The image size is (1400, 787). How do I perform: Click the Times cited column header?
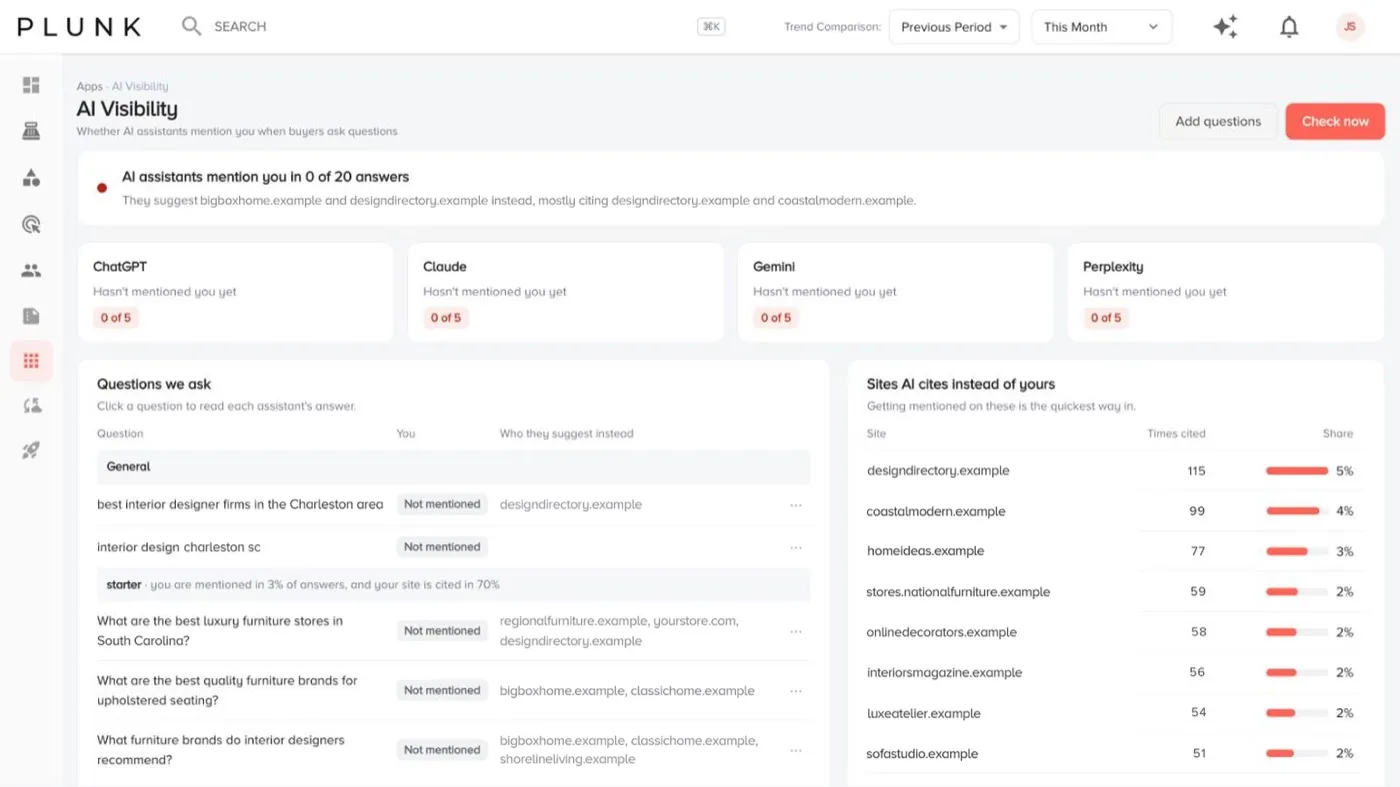coord(1176,434)
